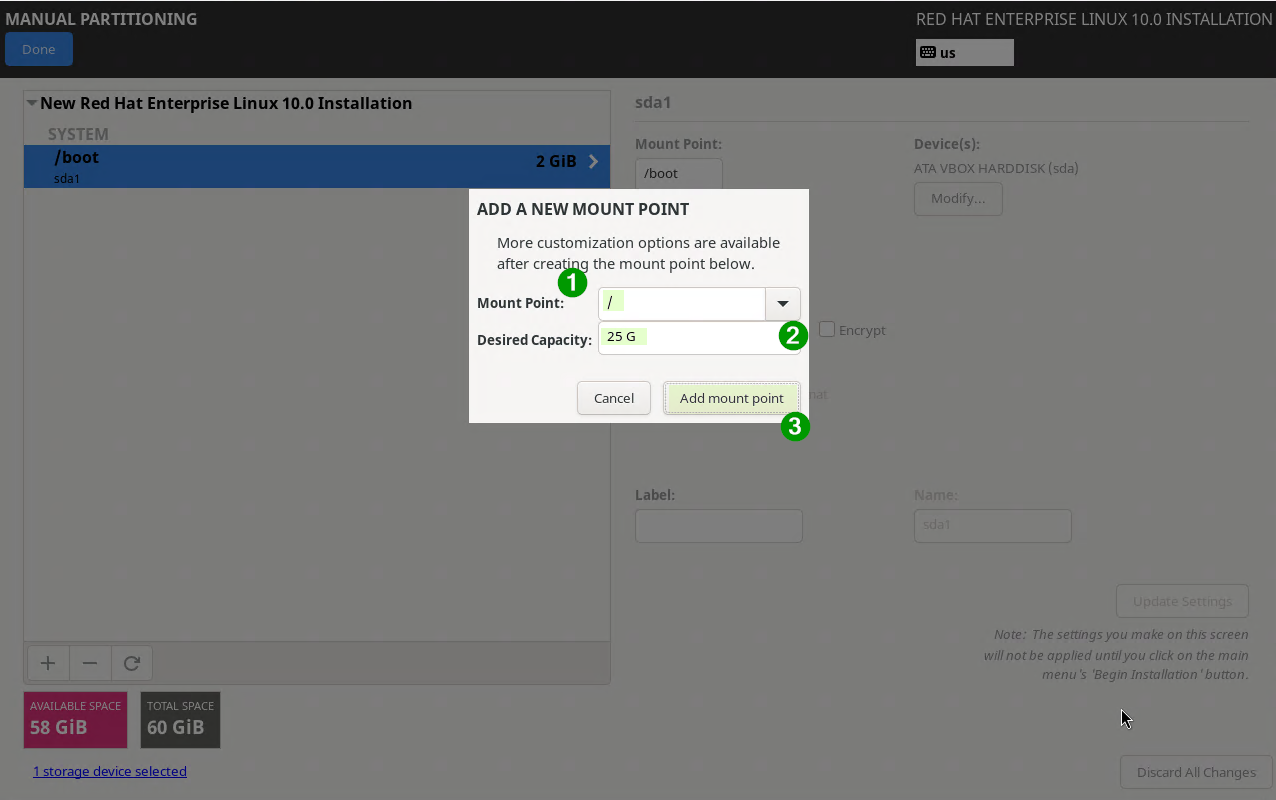Click the blue Done button
This screenshot has width=1276, height=800.
(39, 49)
